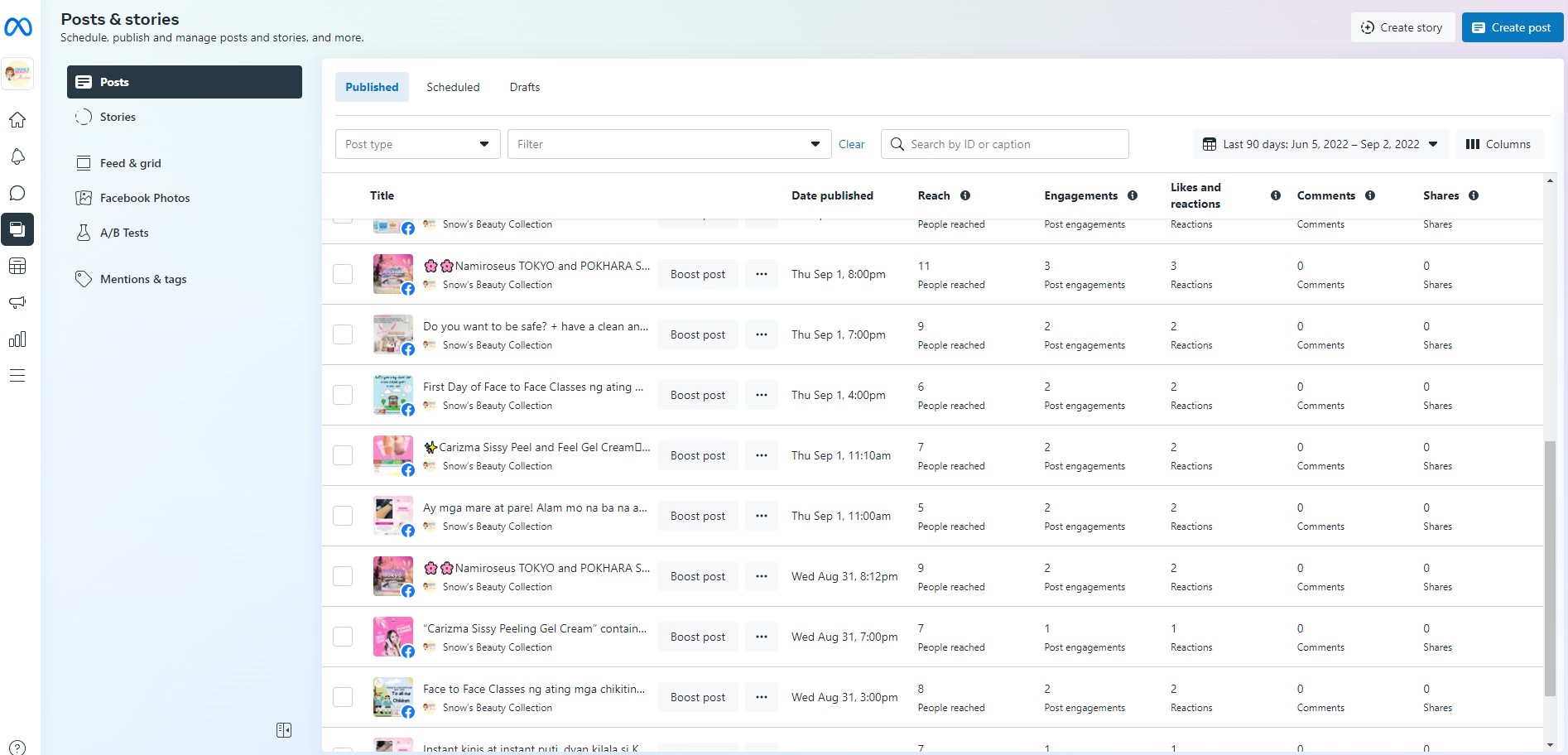1568x755 pixels.
Task: Open Feed & grid section
Action: click(185, 163)
